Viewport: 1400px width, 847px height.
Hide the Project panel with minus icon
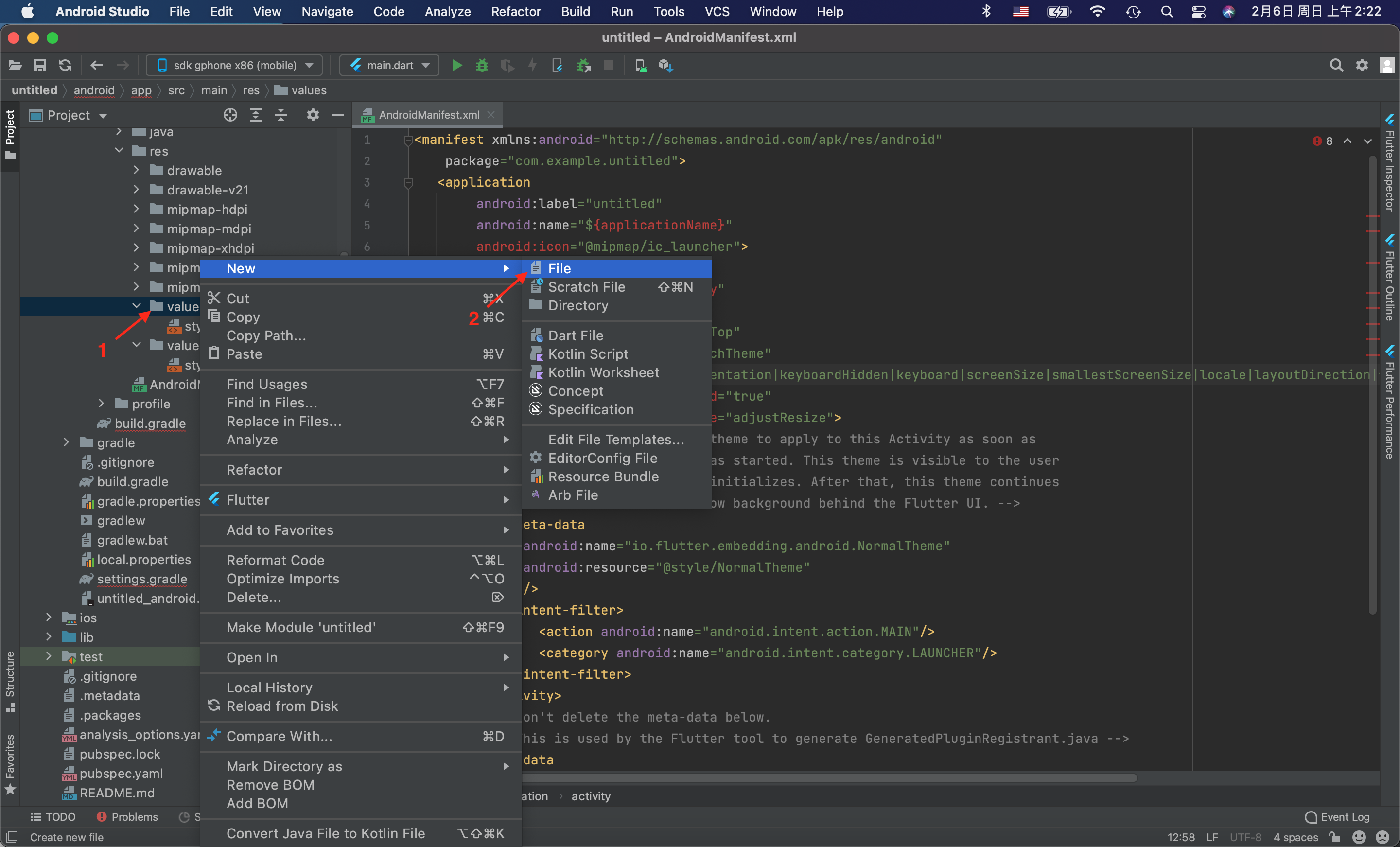pos(338,115)
